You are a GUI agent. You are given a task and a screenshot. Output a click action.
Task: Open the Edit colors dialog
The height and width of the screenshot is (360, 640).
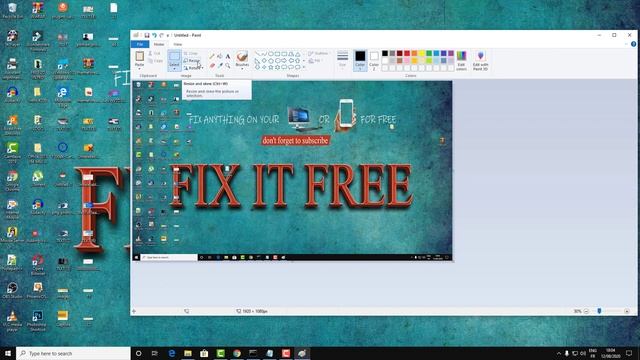(x=461, y=60)
